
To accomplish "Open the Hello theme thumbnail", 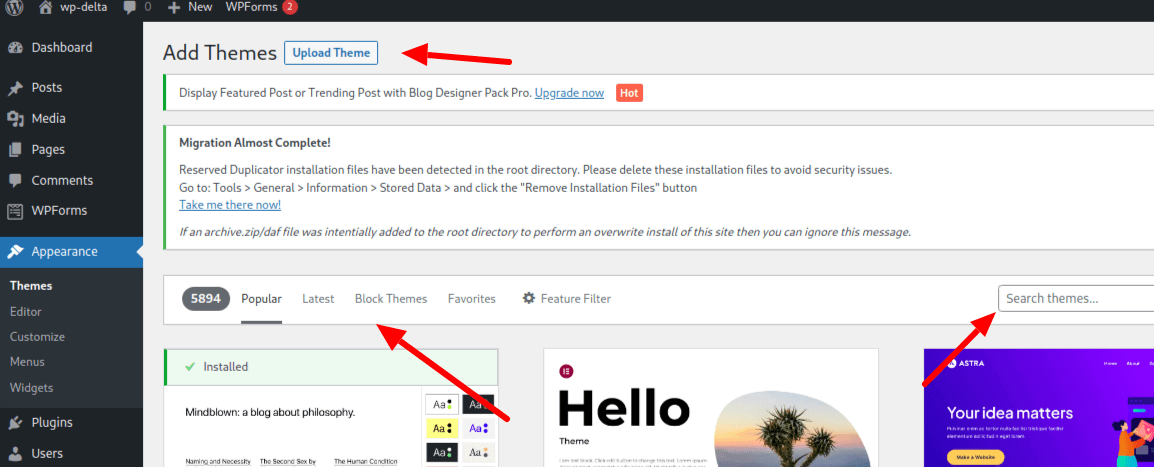I will [710, 407].
